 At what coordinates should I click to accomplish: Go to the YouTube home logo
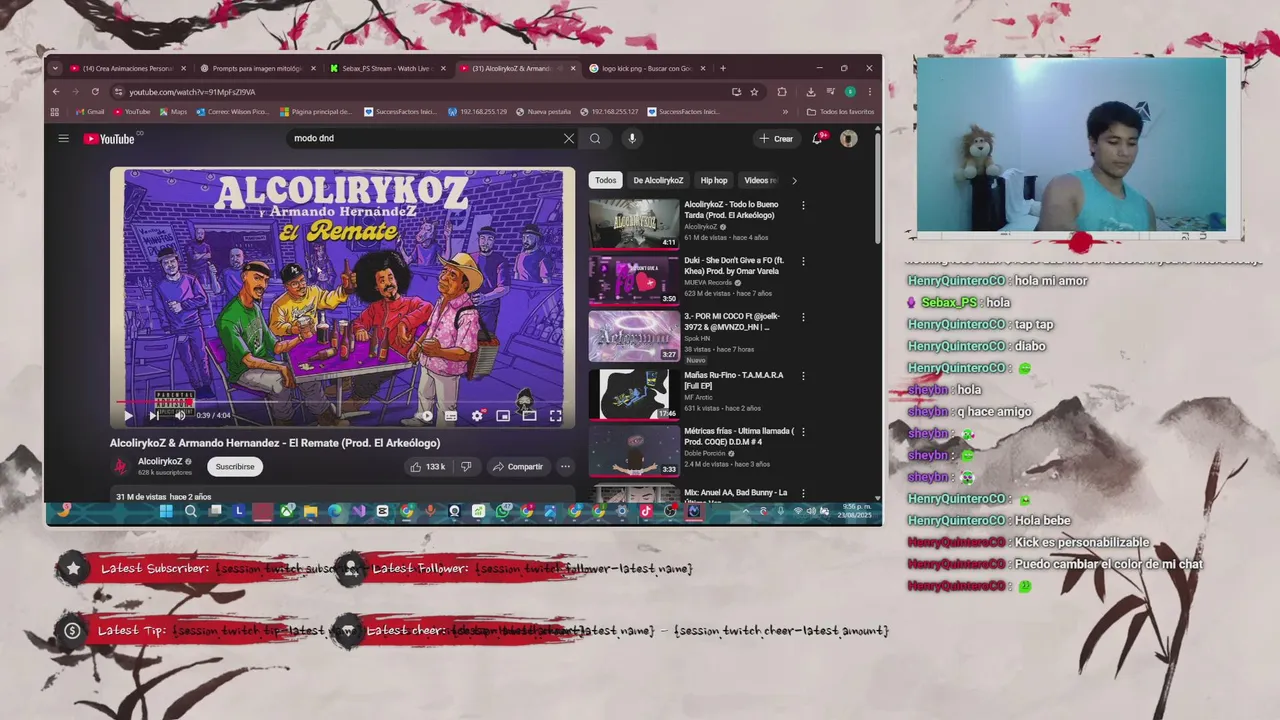click(110, 139)
